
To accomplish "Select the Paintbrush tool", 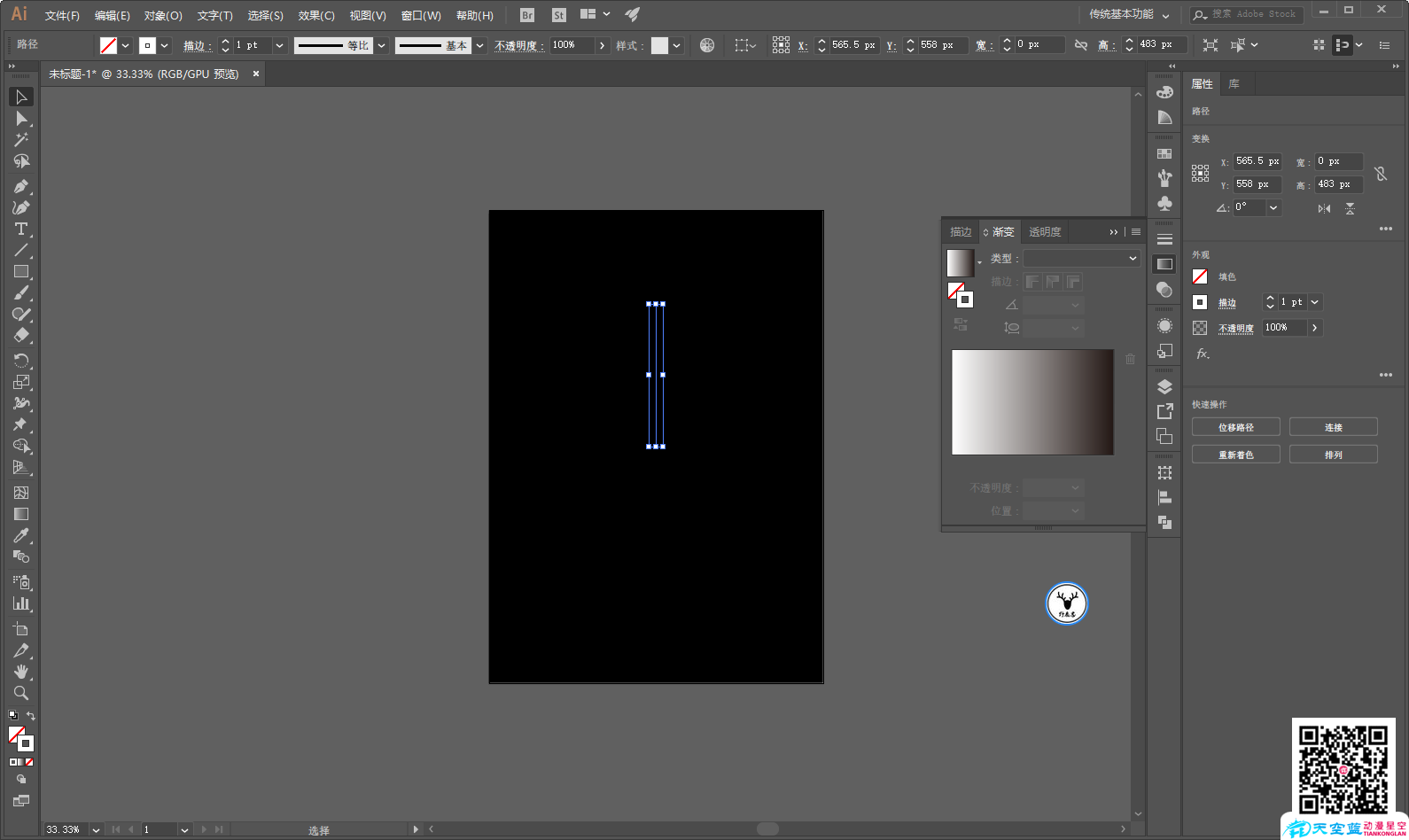I will [21, 293].
